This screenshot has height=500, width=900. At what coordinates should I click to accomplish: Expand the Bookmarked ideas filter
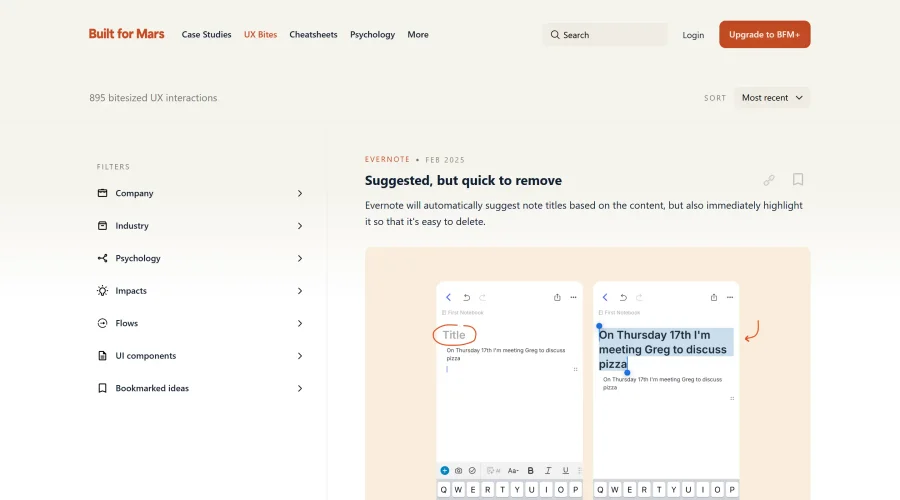200,388
